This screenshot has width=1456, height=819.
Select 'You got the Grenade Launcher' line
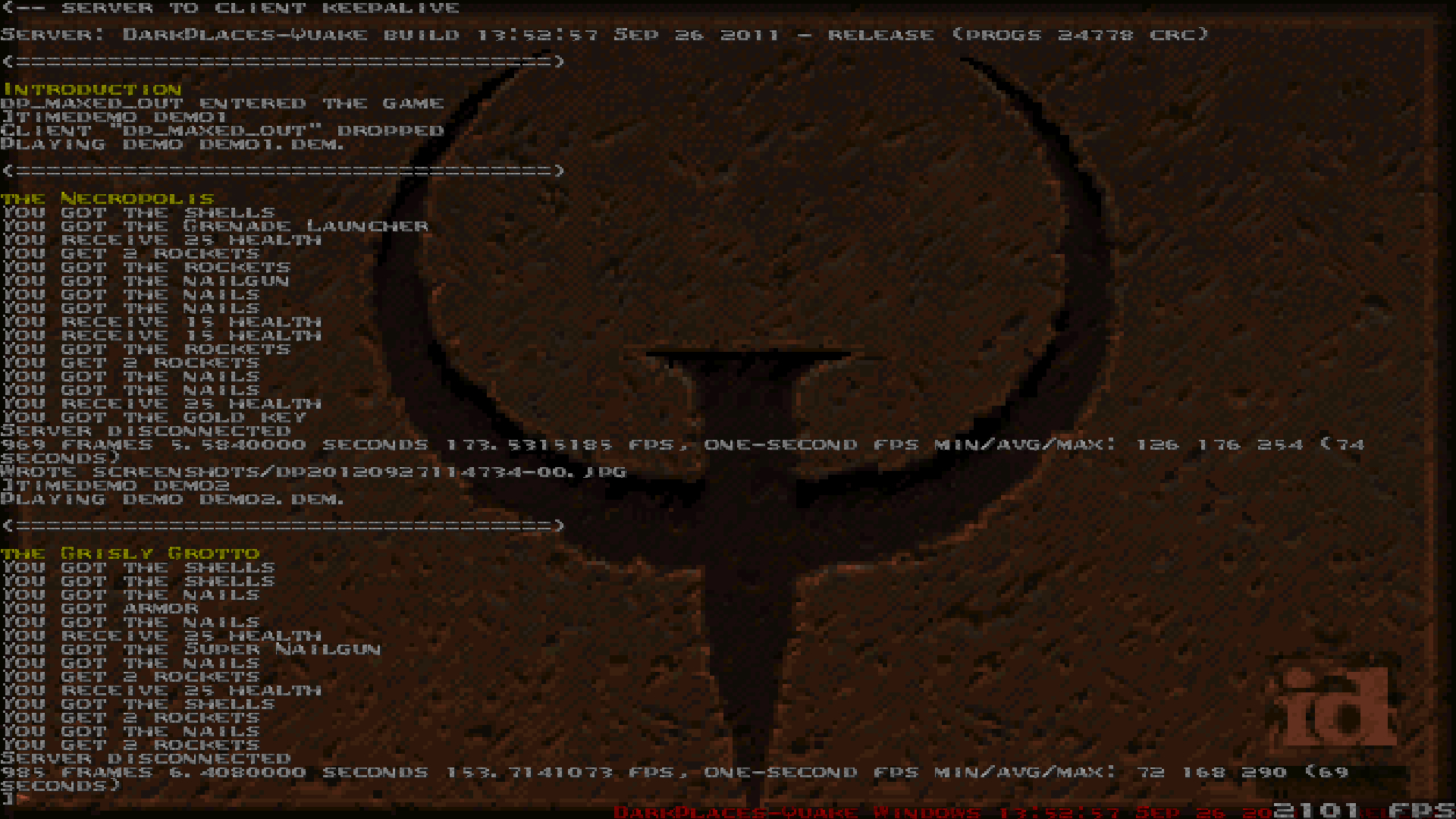coord(215,226)
